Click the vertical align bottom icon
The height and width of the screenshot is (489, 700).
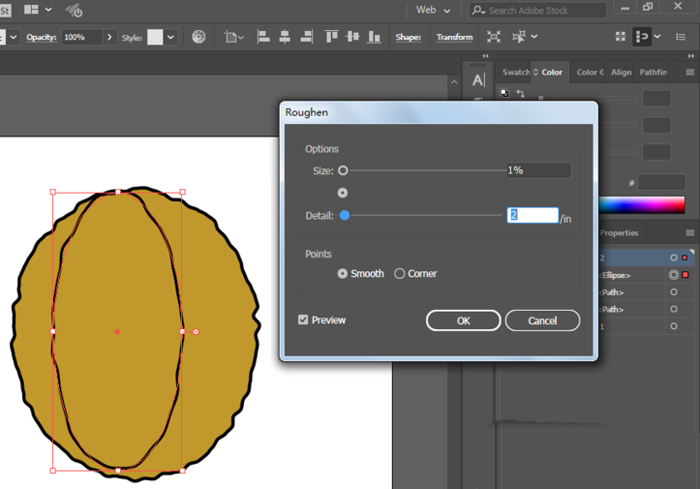373,37
